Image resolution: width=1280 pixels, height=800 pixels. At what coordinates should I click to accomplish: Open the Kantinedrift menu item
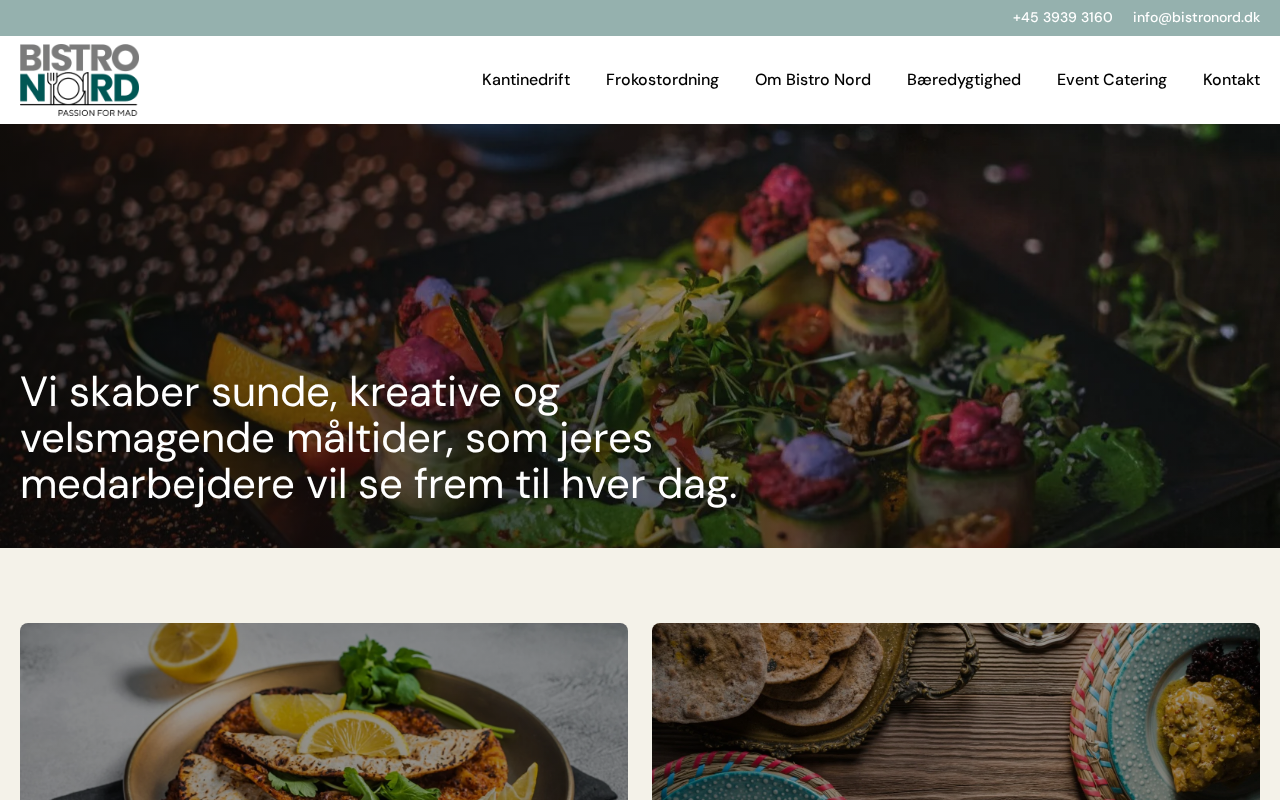[x=526, y=80]
